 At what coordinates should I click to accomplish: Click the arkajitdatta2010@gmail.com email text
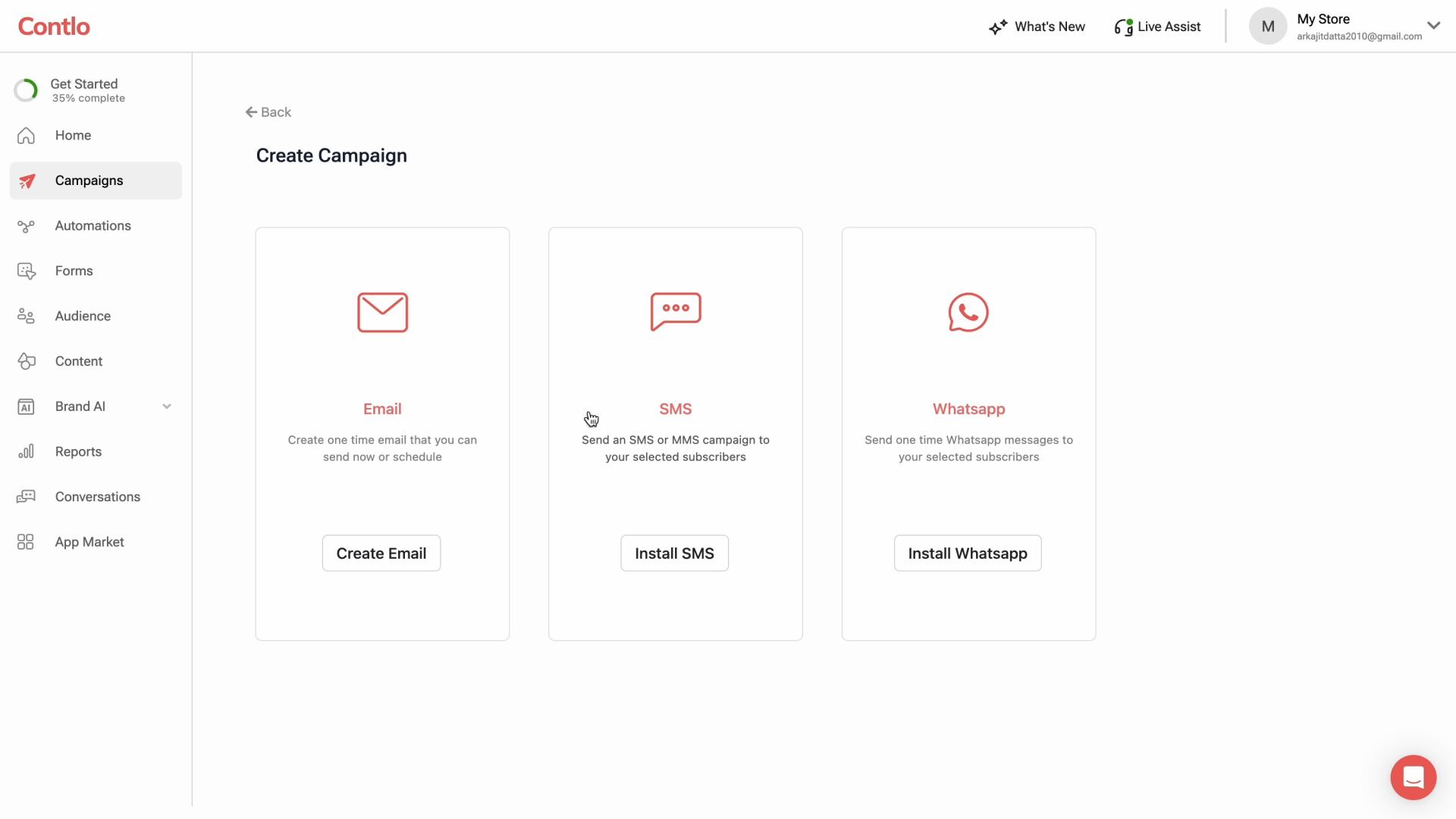tap(1359, 36)
